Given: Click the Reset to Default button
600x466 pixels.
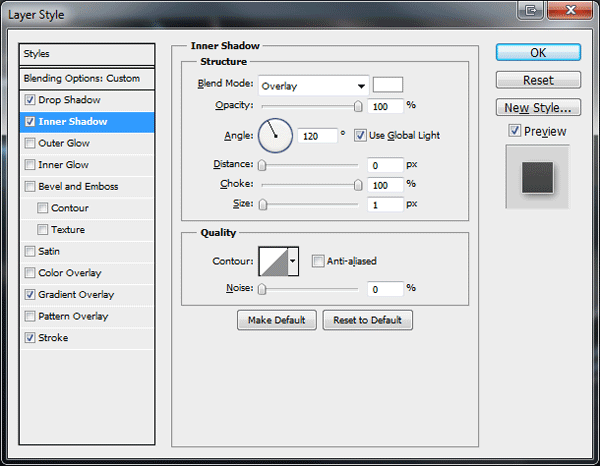Looking at the screenshot, I should coord(367,320).
